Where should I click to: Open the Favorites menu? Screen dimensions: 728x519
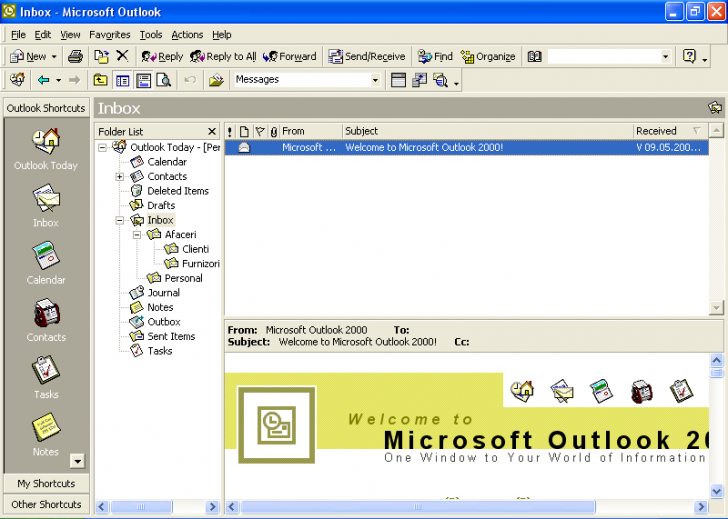[x=110, y=35]
